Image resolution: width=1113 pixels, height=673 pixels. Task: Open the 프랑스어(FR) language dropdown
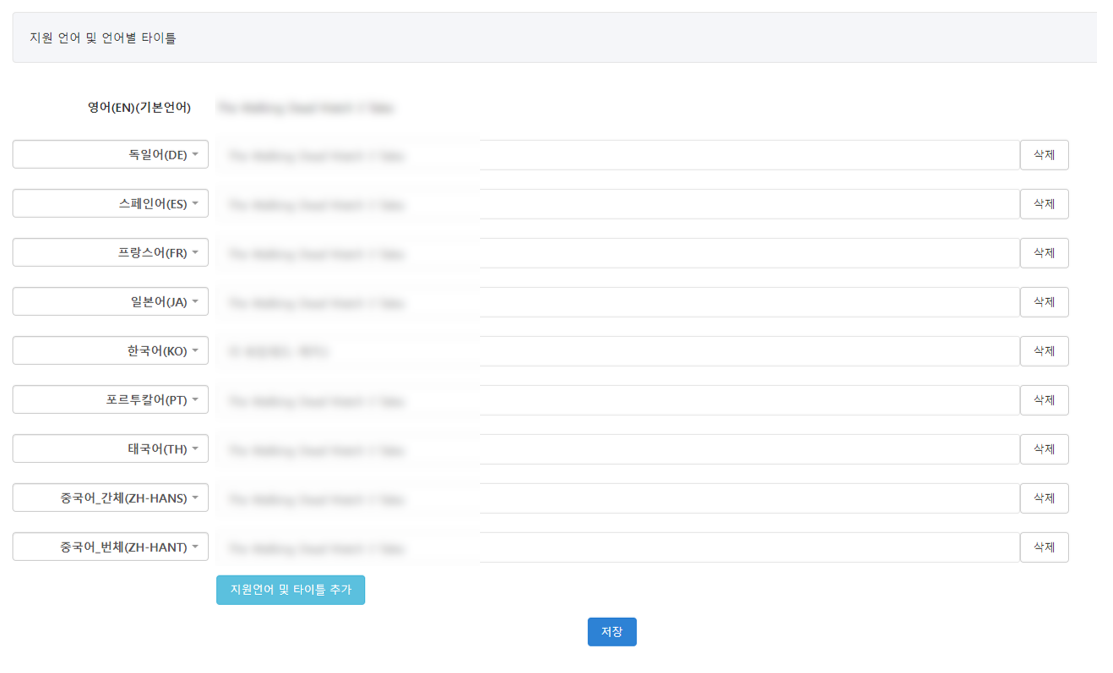tap(111, 253)
